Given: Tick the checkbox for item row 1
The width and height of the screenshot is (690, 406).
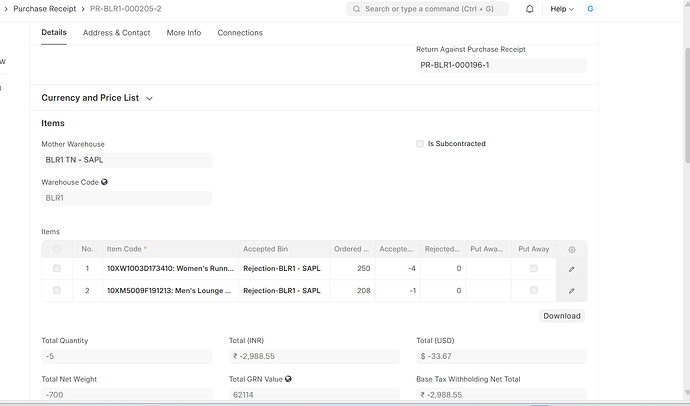Looking at the screenshot, I should tap(57, 269).
